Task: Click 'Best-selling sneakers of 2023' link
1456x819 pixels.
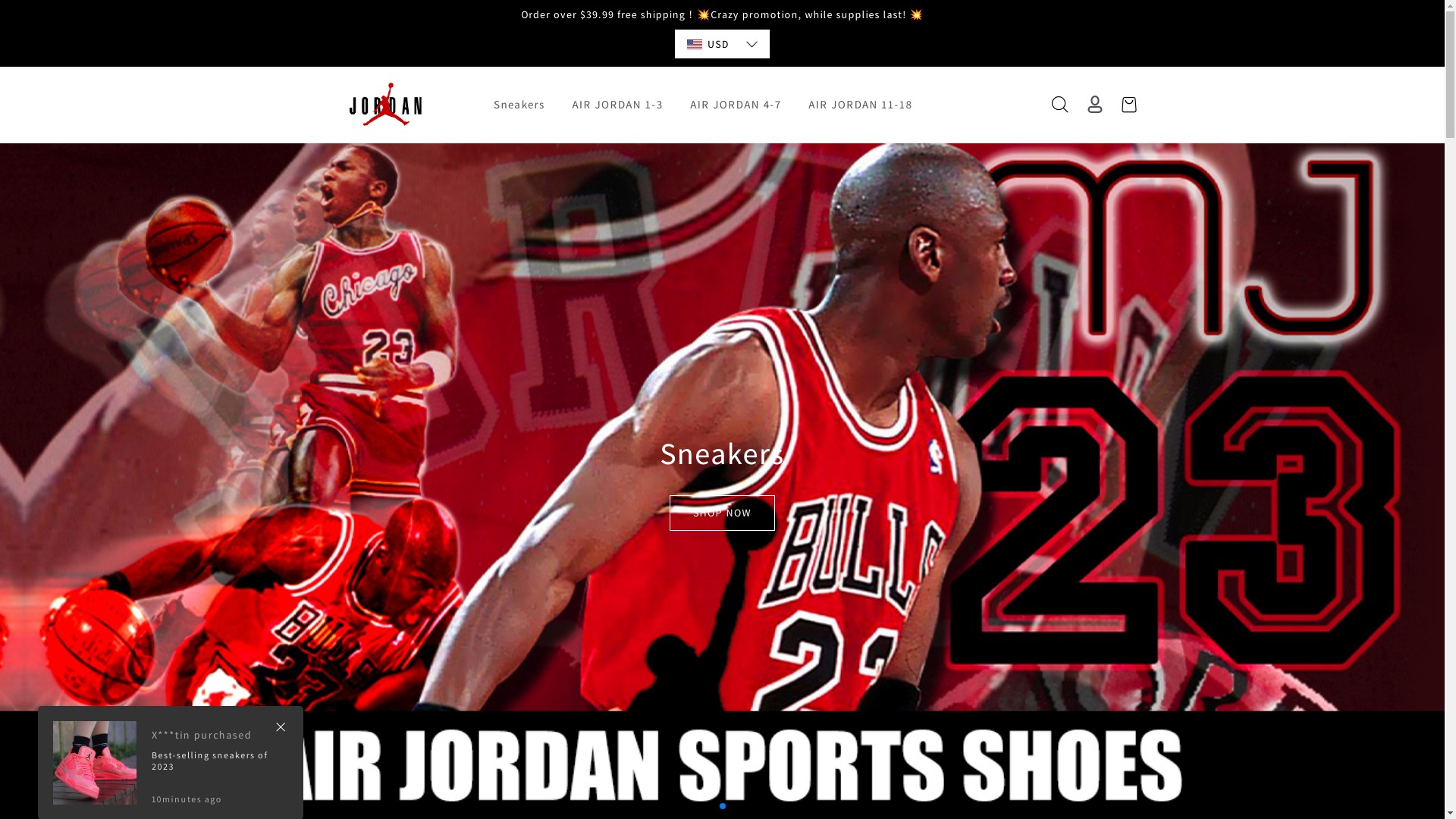Action: 209,761
